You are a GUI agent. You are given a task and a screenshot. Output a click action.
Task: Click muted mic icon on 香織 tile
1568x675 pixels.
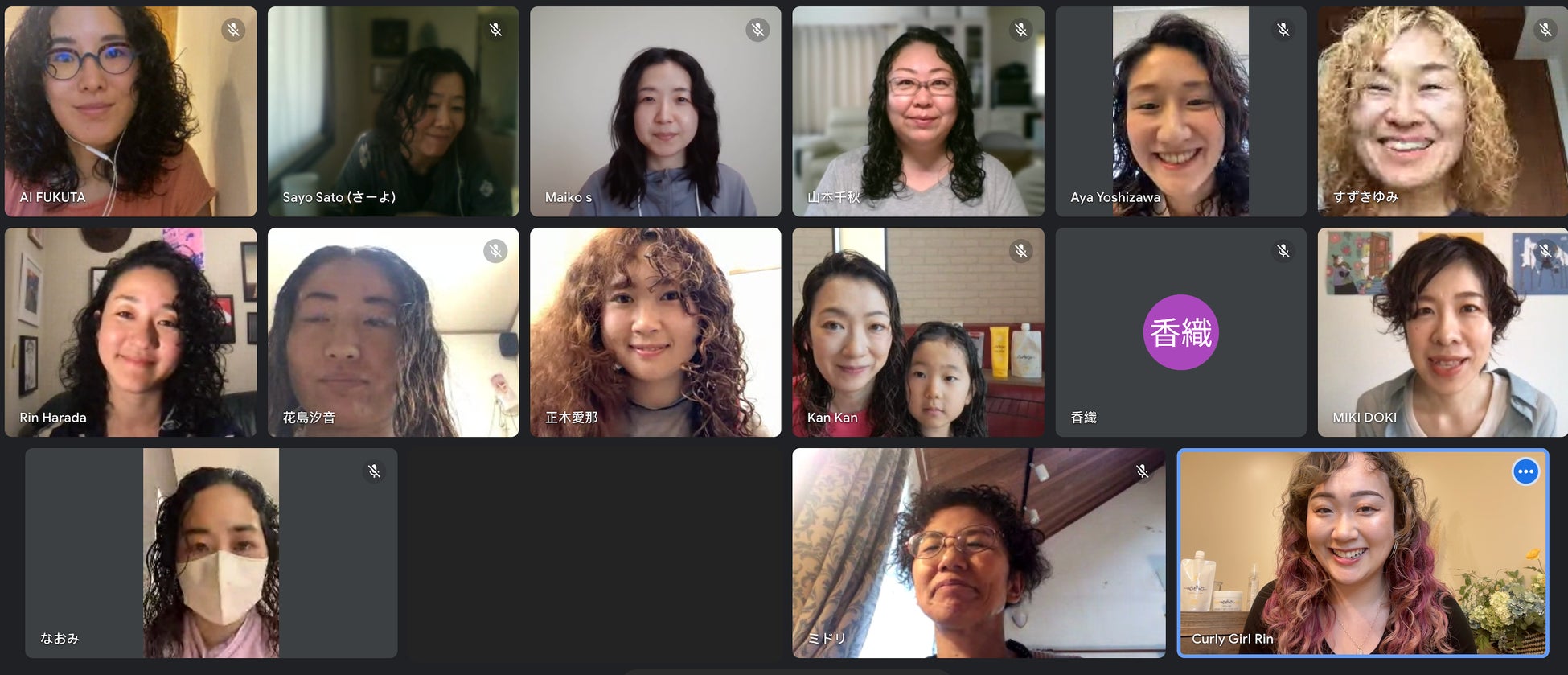(1283, 251)
